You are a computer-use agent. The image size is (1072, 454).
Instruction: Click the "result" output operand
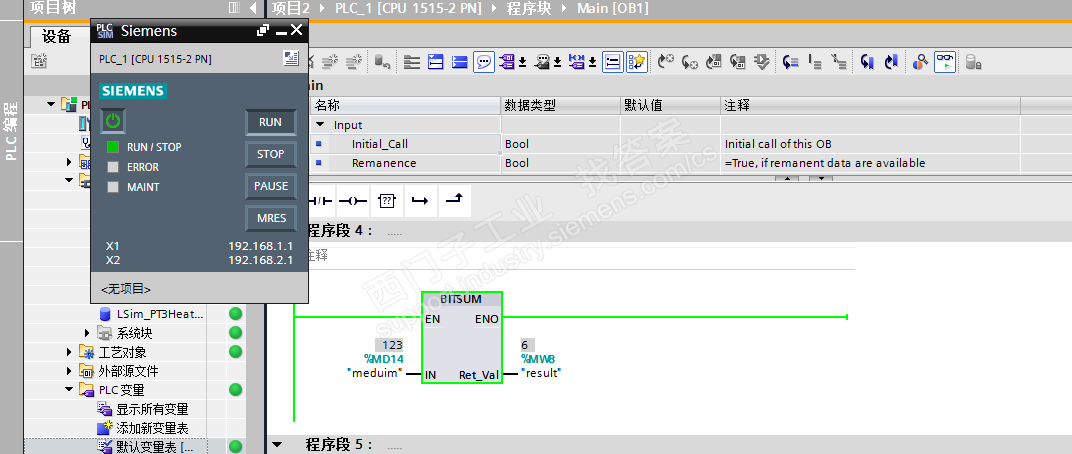pos(541,373)
